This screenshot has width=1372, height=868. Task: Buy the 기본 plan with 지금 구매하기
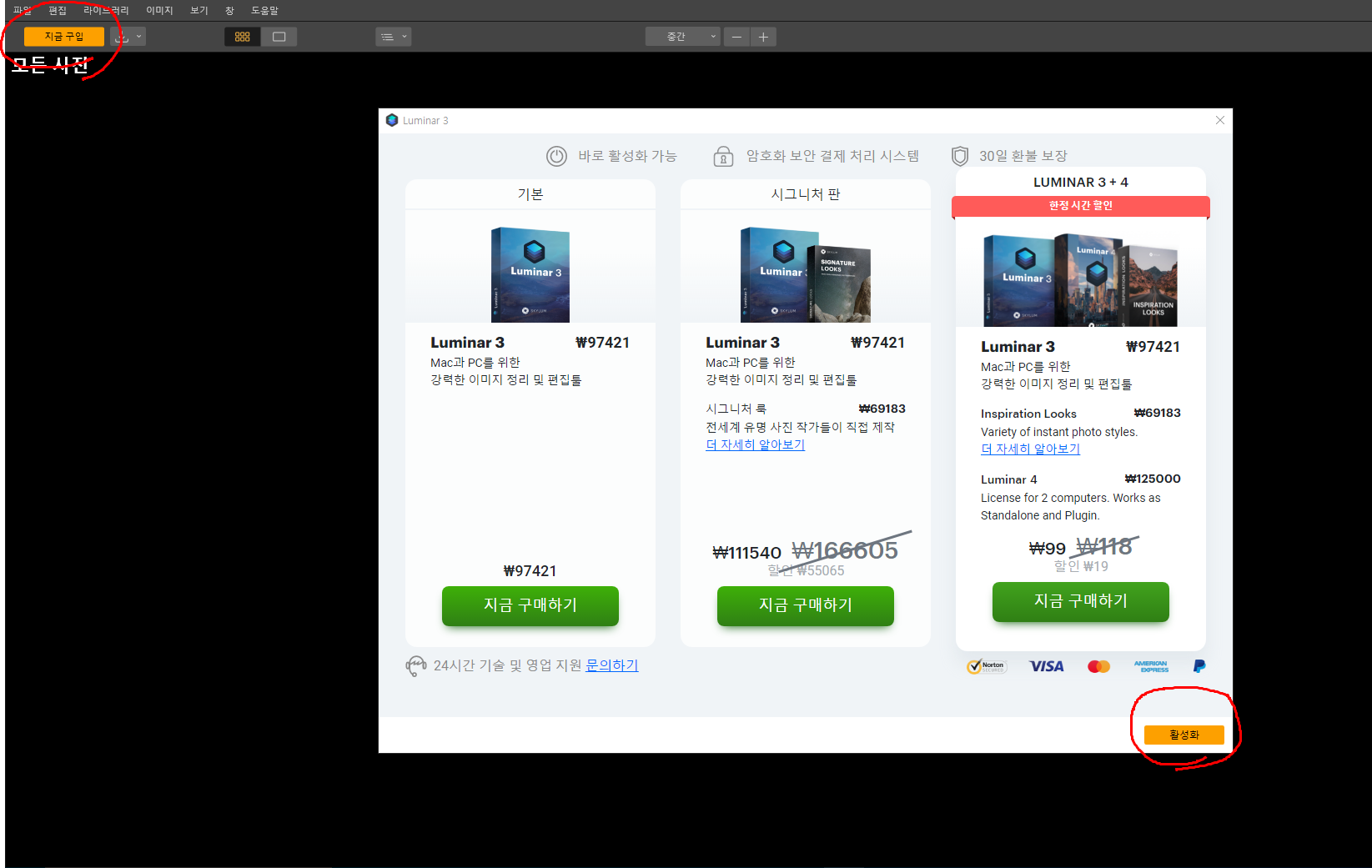(x=530, y=605)
